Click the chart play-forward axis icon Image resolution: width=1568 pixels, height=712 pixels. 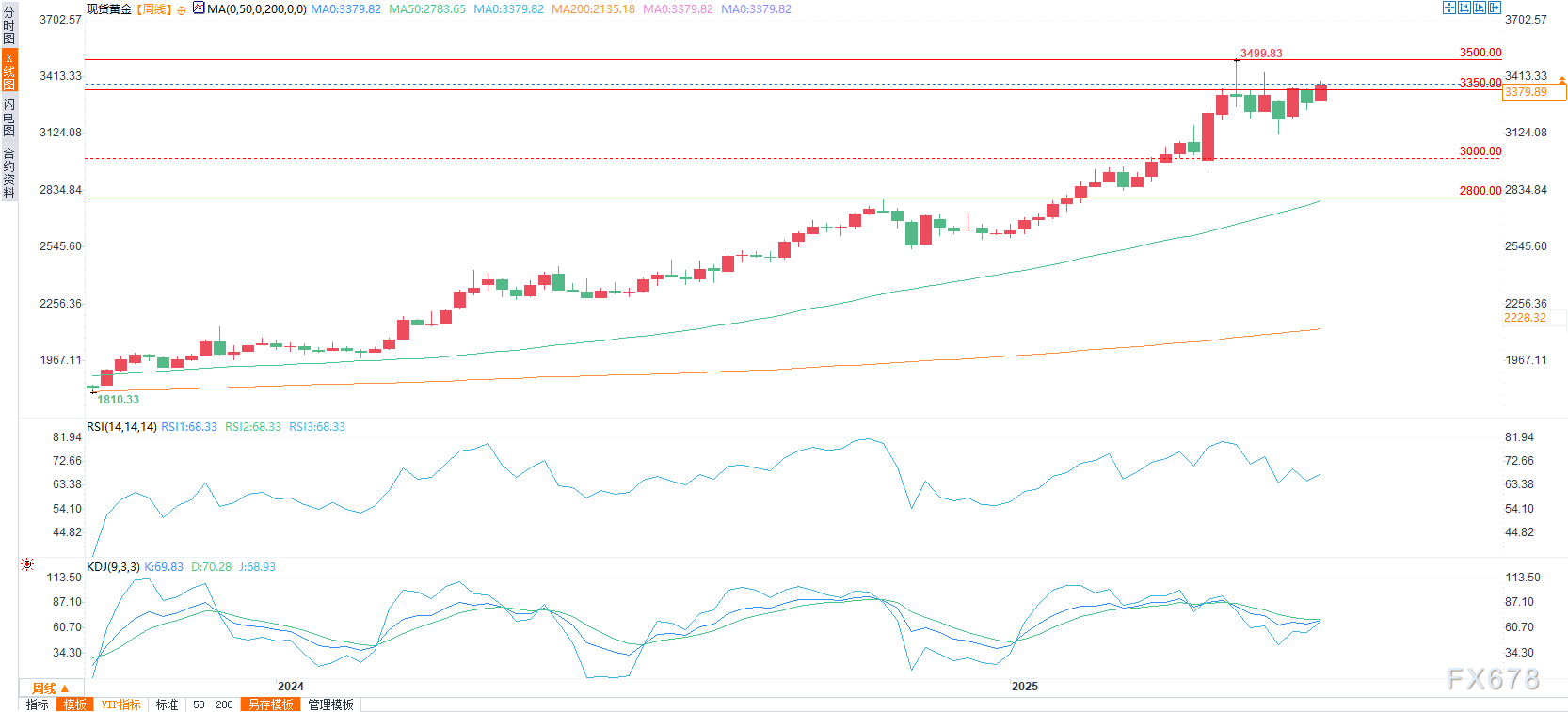[x=1480, y=8]
